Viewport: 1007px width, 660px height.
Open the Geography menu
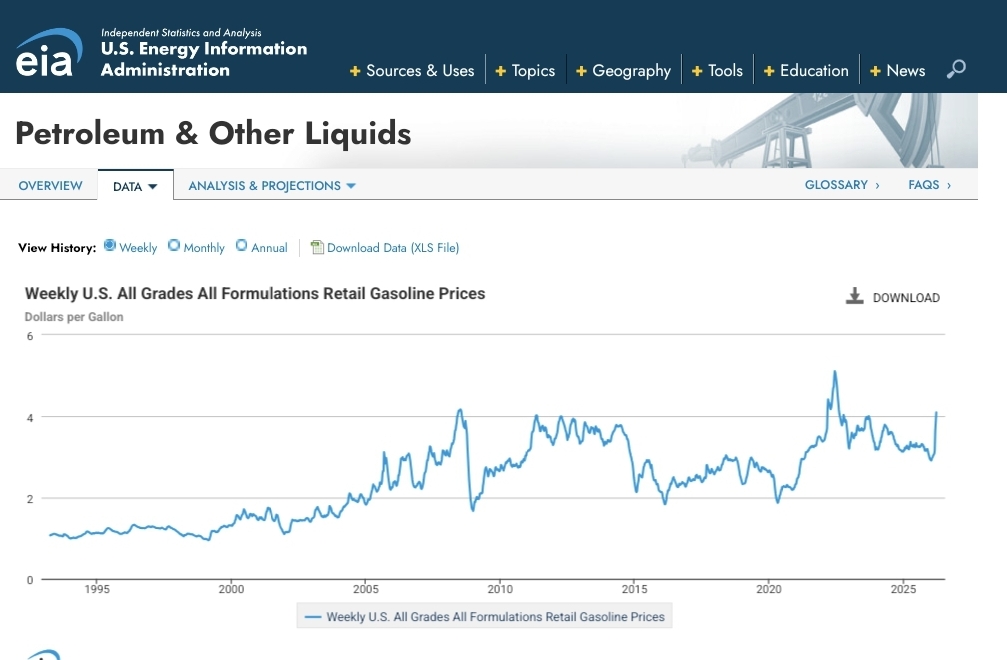[631, 71]
